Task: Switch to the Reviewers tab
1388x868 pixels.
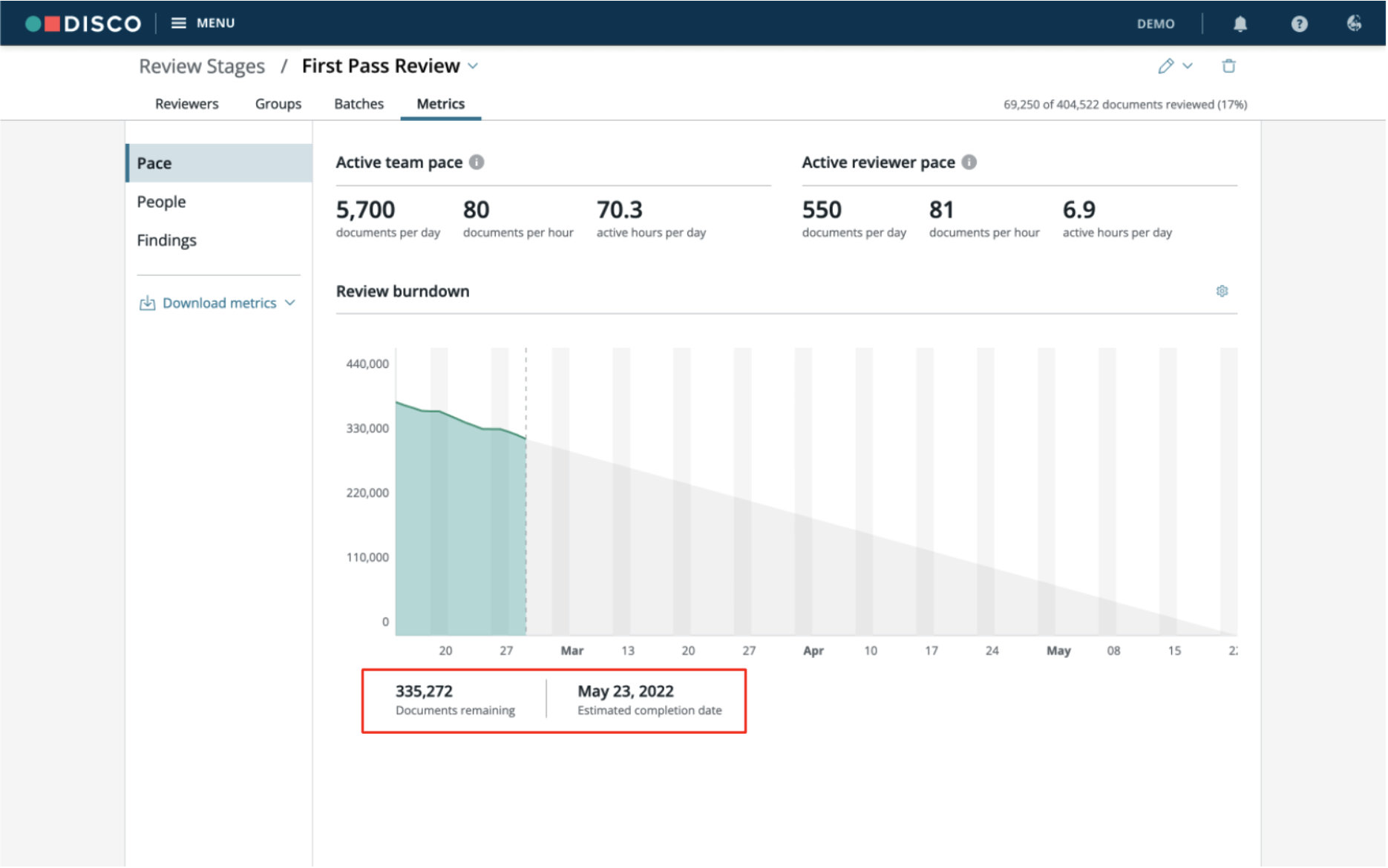Action: click(x=187, y=104)
